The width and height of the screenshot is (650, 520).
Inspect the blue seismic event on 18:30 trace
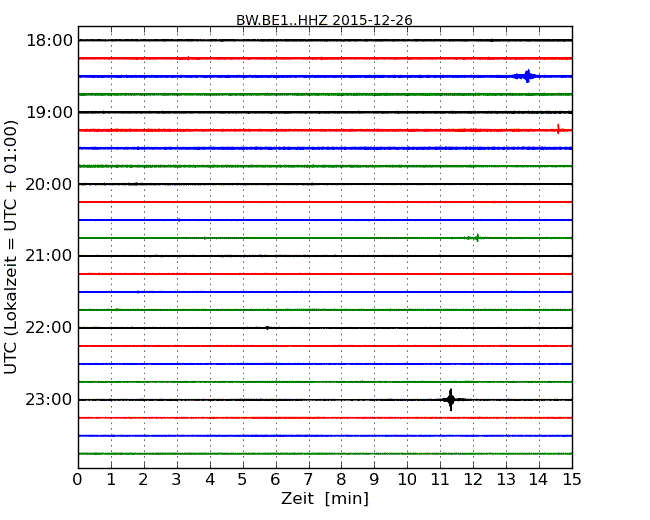[x=527, y=76]
